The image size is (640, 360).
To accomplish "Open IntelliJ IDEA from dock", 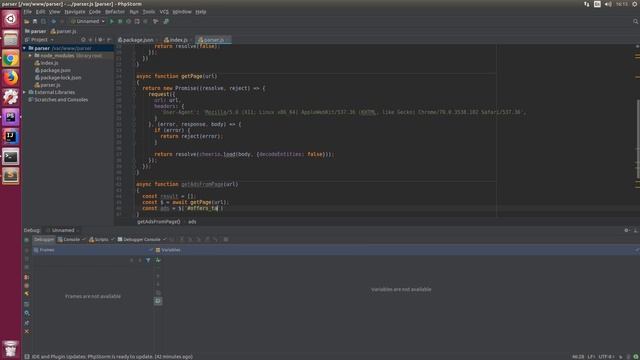I will click(11, 137).
